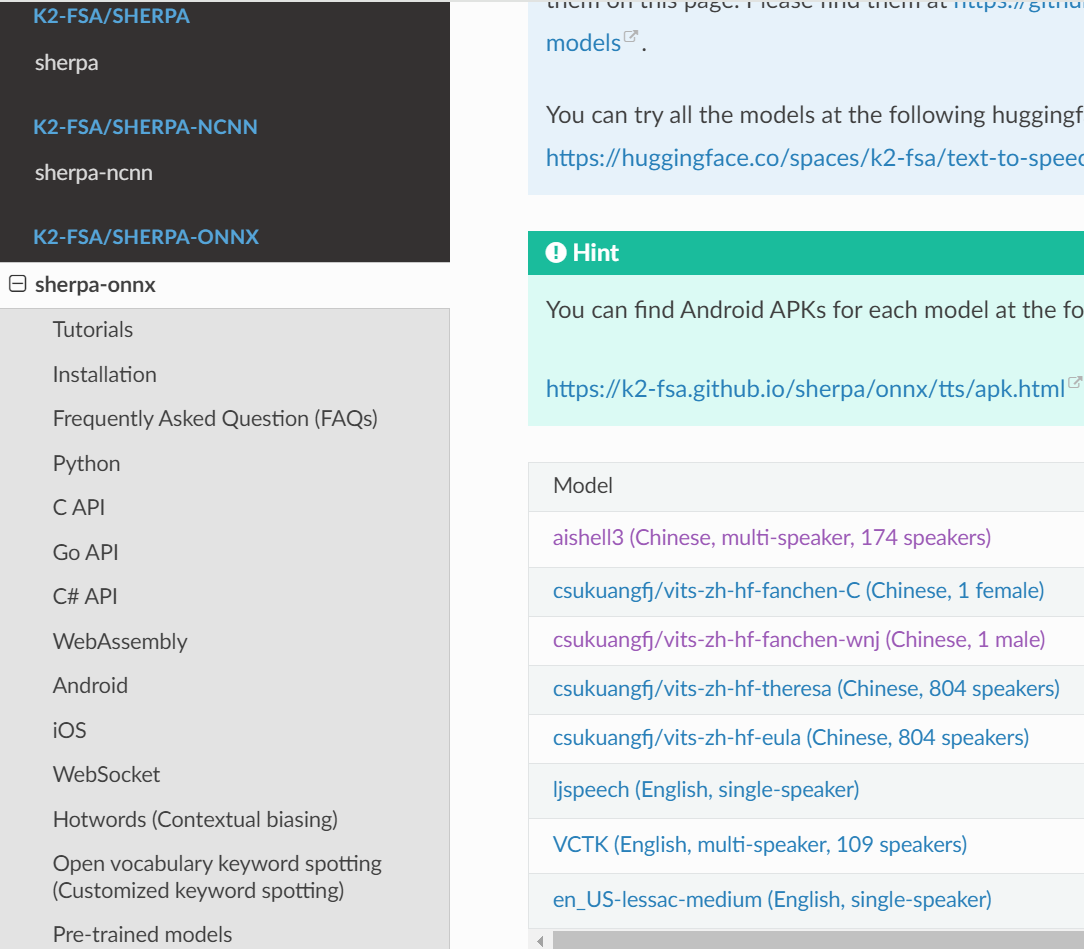Viewport: 1084px width, 949px height.
Task: Go to Frequently Asked Question (FAQs)
Action: pyautogui.click(x=215, y=419)
